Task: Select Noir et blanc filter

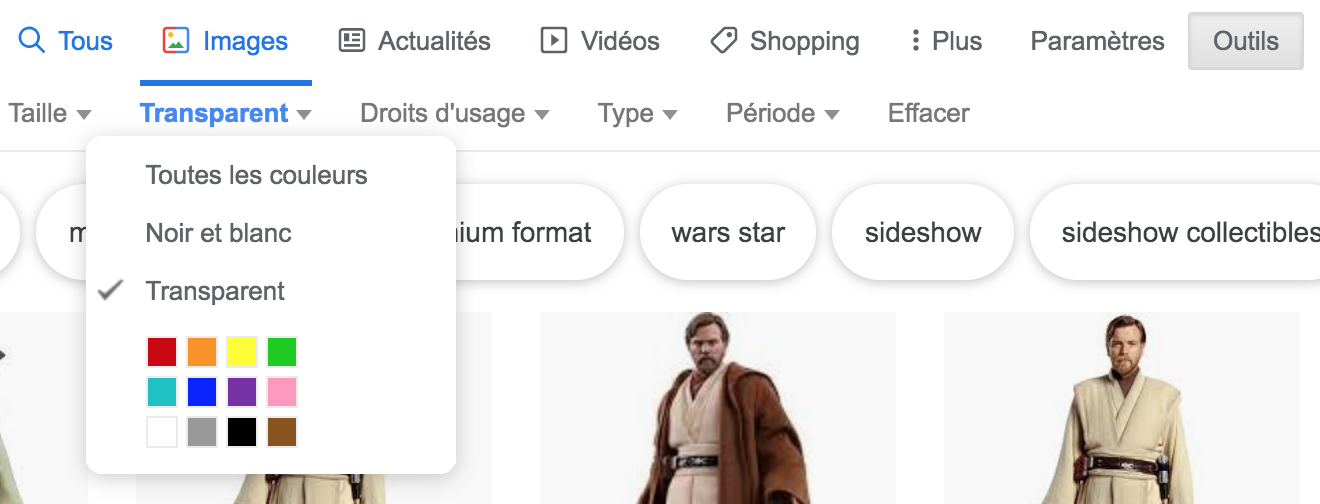Action: 218,233
